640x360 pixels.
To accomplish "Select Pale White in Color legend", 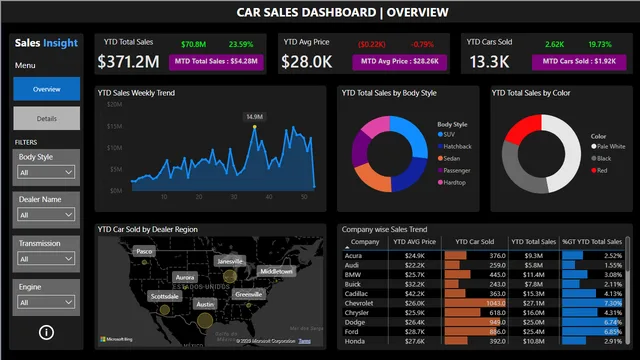I will click(x=608, y=146).
